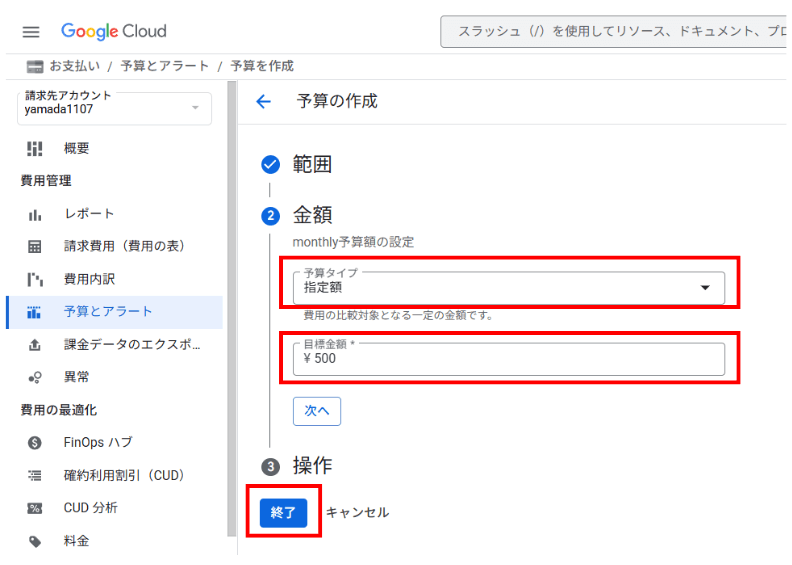Click the キャンセル button
This screenshot has width=792, height=565.
point(357,512)
